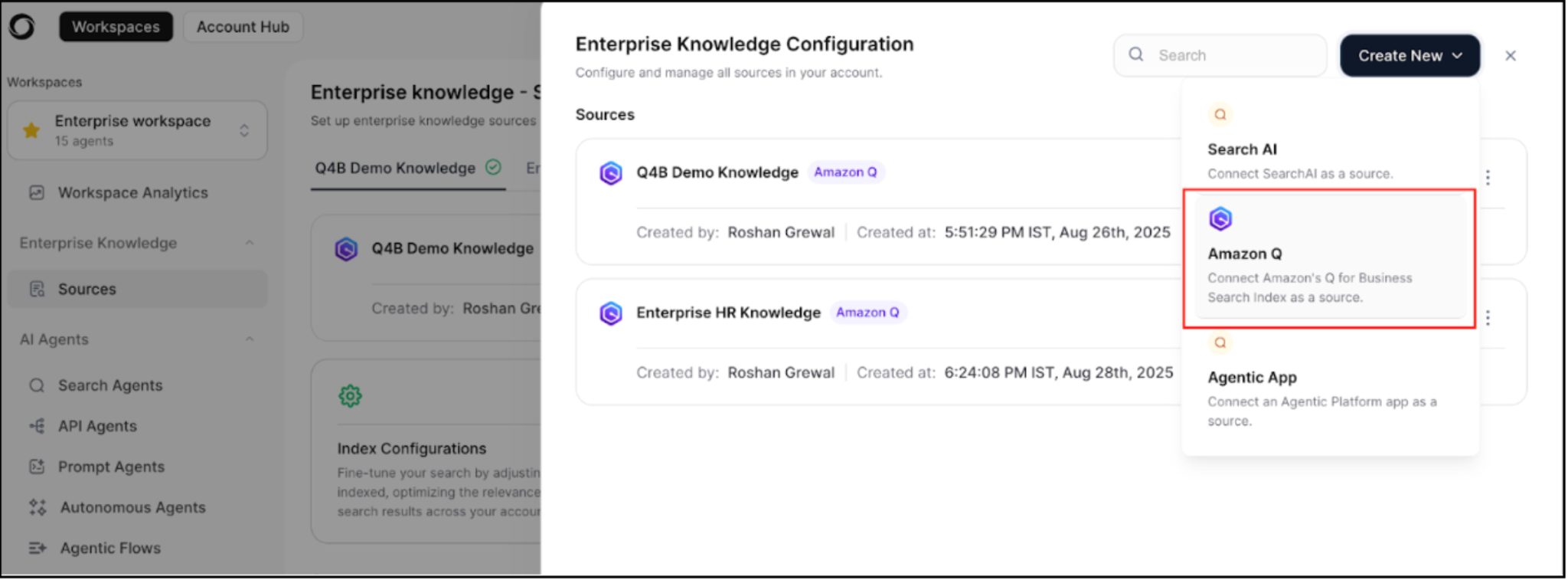
Task: Click the Prompt Agents icon
Action: (x=37, y=467)
